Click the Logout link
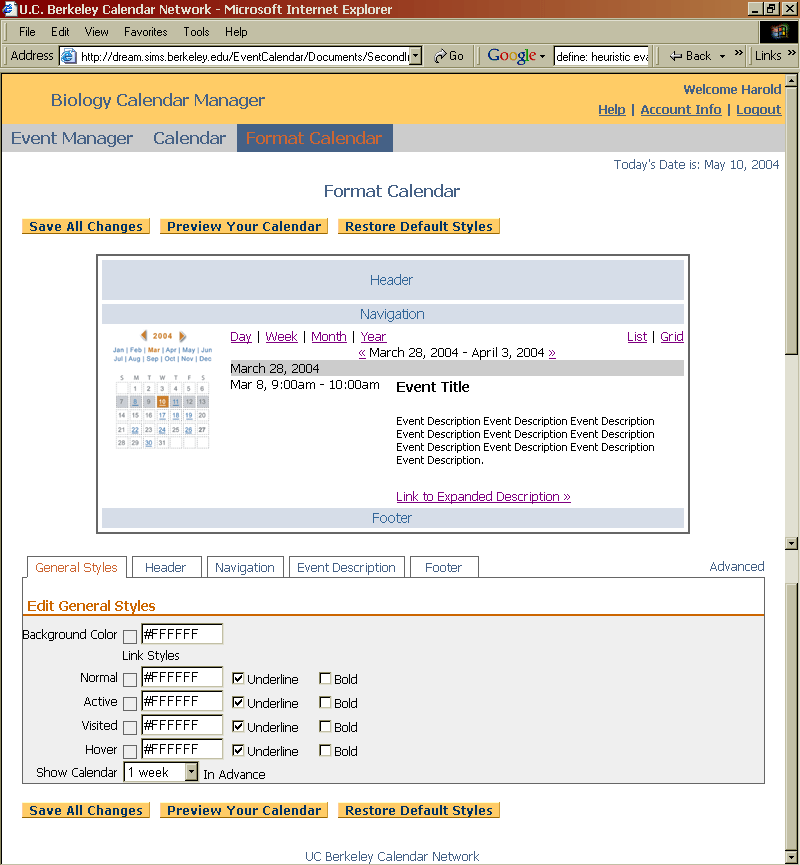Viewport: 800px width, 865px height. 759,109
